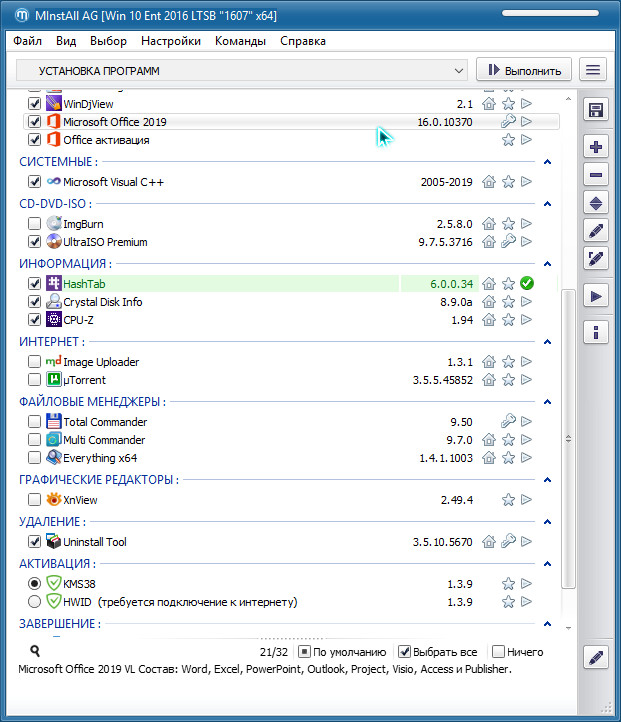Open the Файл menu

pos(27,41)
